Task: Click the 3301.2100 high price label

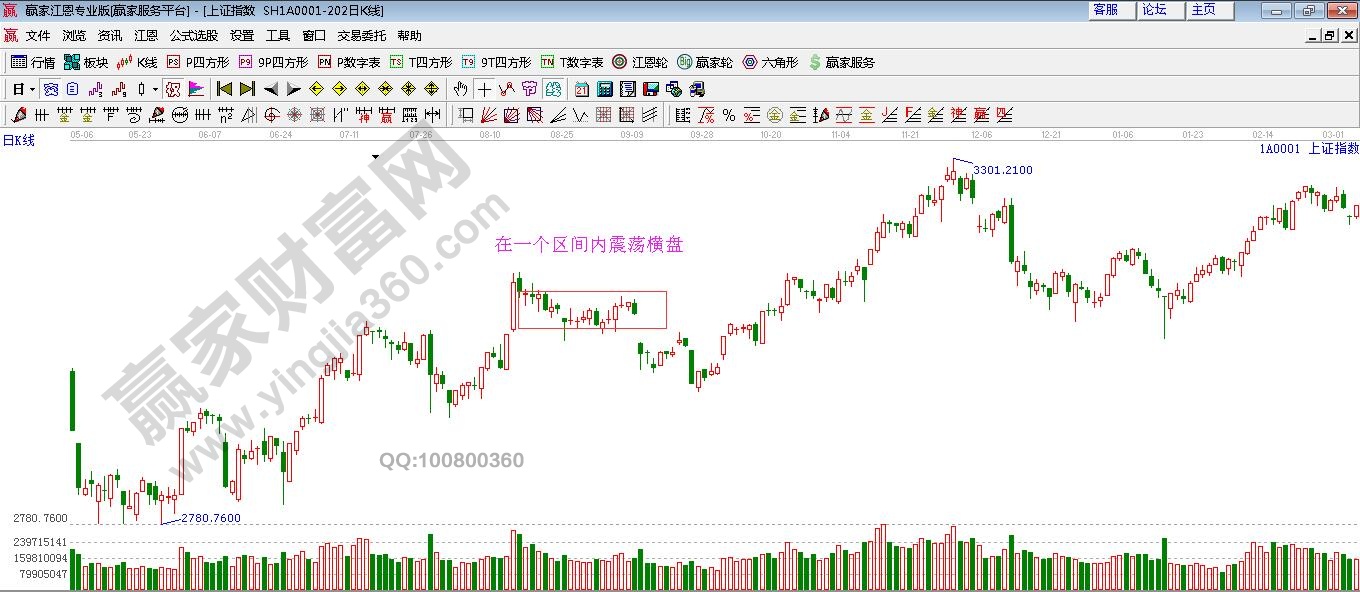Action: [1002, 170]
